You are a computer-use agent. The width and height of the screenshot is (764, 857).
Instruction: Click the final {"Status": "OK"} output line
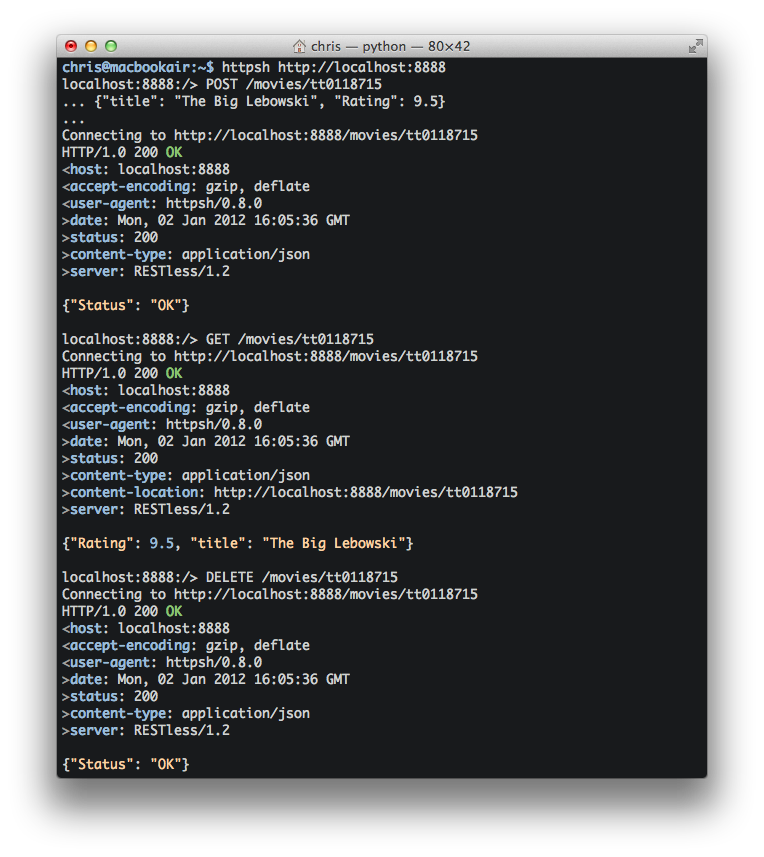tap(126, 764)
